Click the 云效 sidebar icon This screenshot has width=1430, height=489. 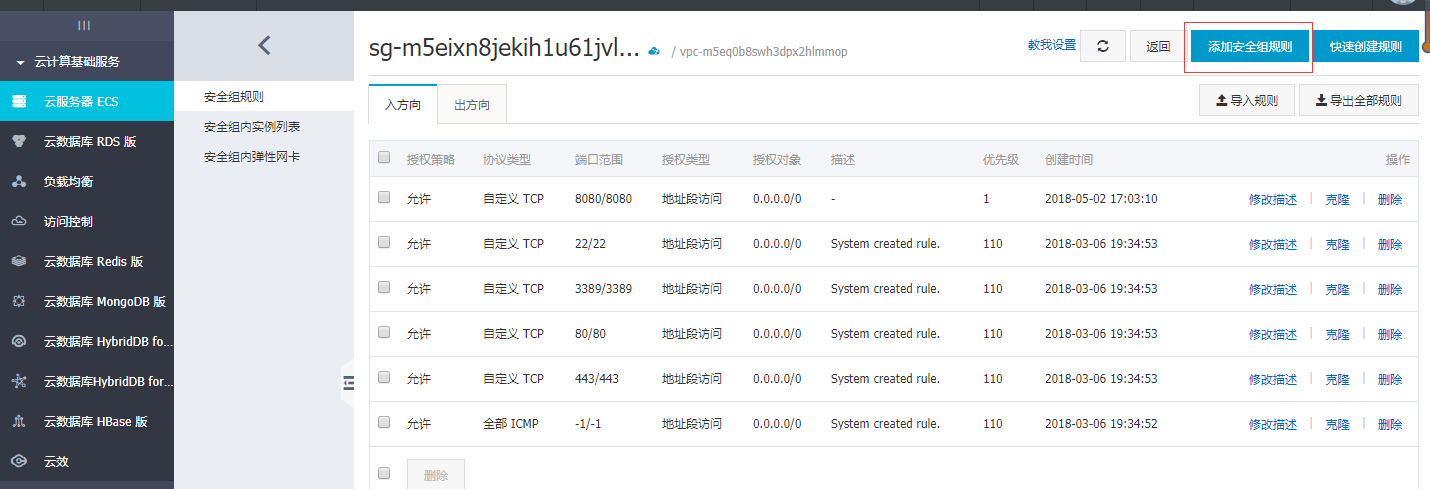point(18,461)
